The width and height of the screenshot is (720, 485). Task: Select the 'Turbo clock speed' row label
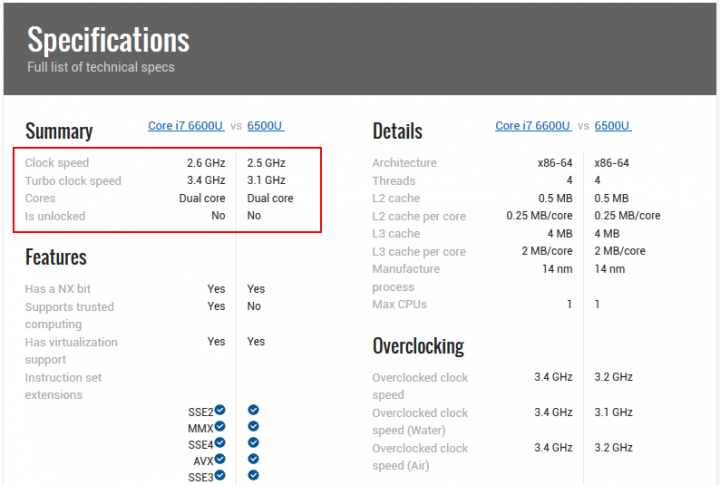pyautogui.click(x=73, y=181)
